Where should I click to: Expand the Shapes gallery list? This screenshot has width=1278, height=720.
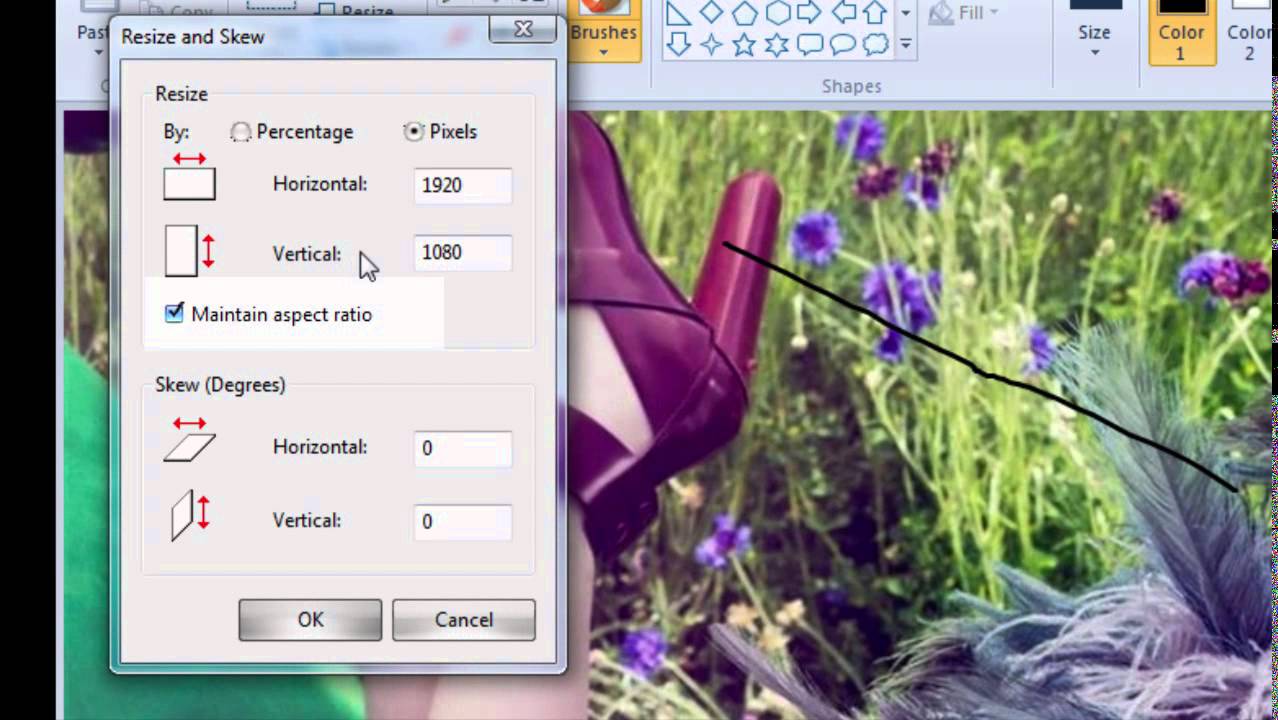click(905, 45)
